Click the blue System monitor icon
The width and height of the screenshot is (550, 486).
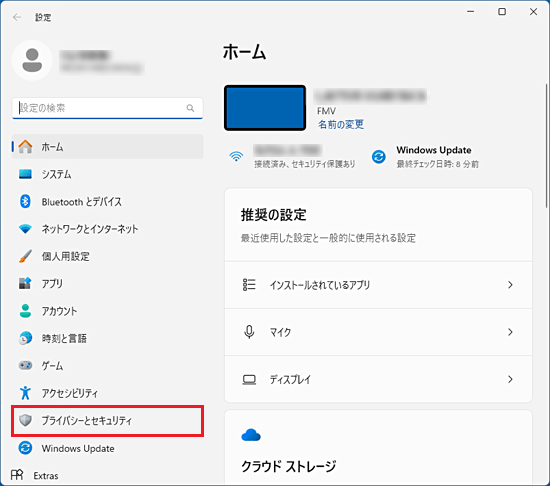(25, 174)
